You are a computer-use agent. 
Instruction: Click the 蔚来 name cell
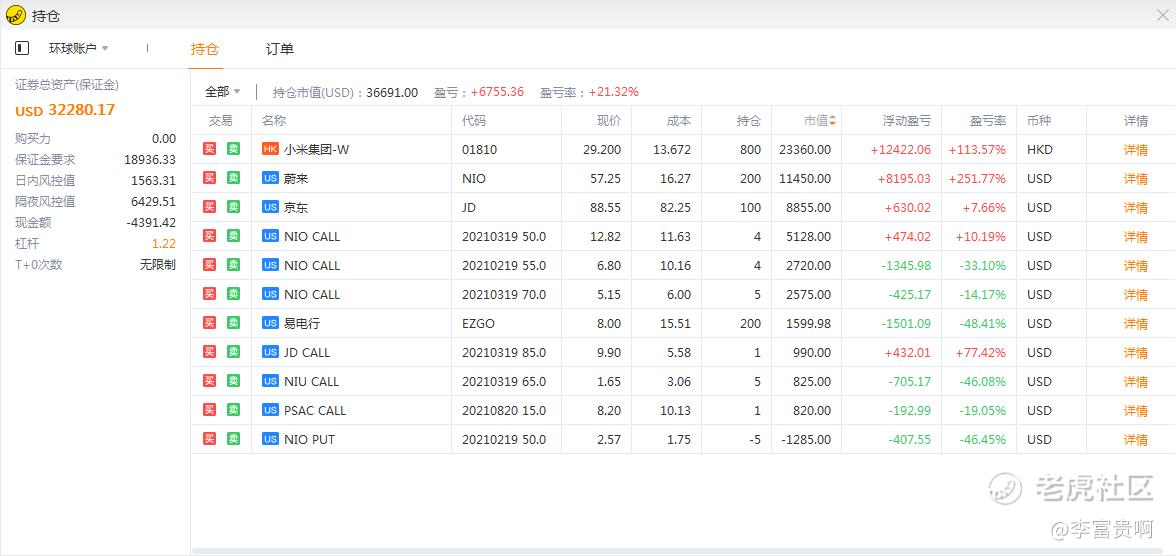pos(296,179)
